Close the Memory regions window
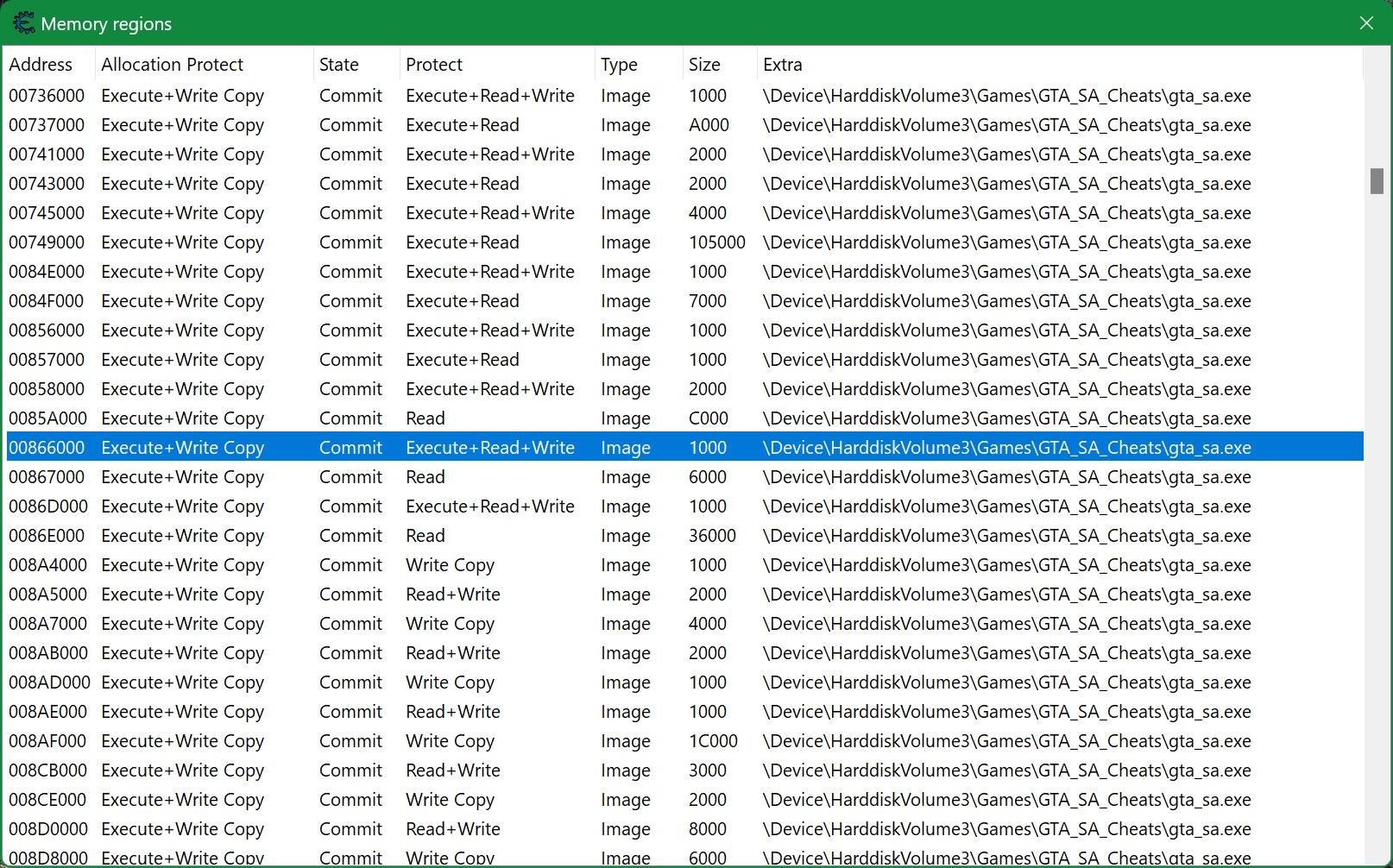This screenshot has height=868, width=1393. 1366,23
